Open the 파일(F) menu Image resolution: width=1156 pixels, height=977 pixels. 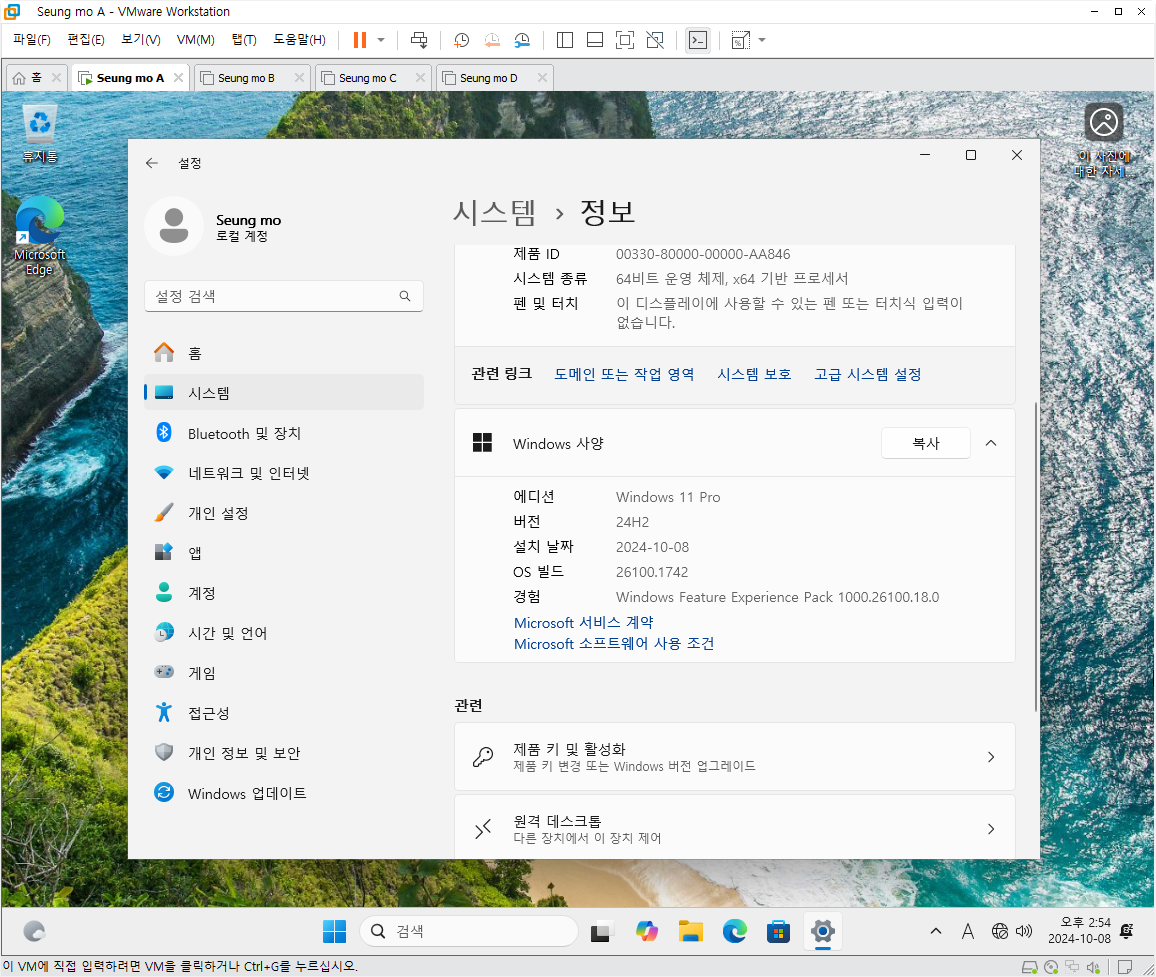[x=32, y=40]
